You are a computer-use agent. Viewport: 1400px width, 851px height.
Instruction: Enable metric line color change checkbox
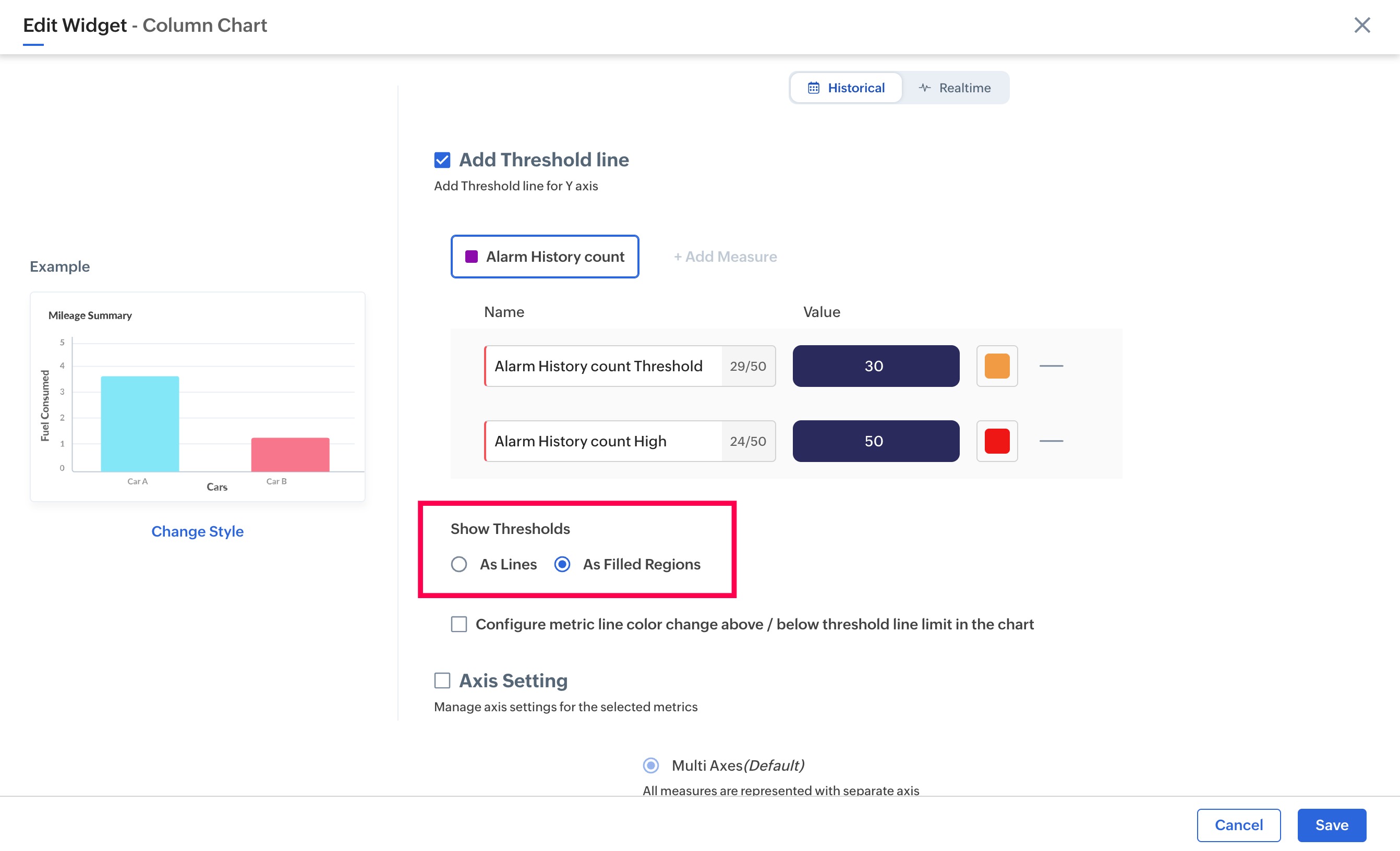pos(458,624)
